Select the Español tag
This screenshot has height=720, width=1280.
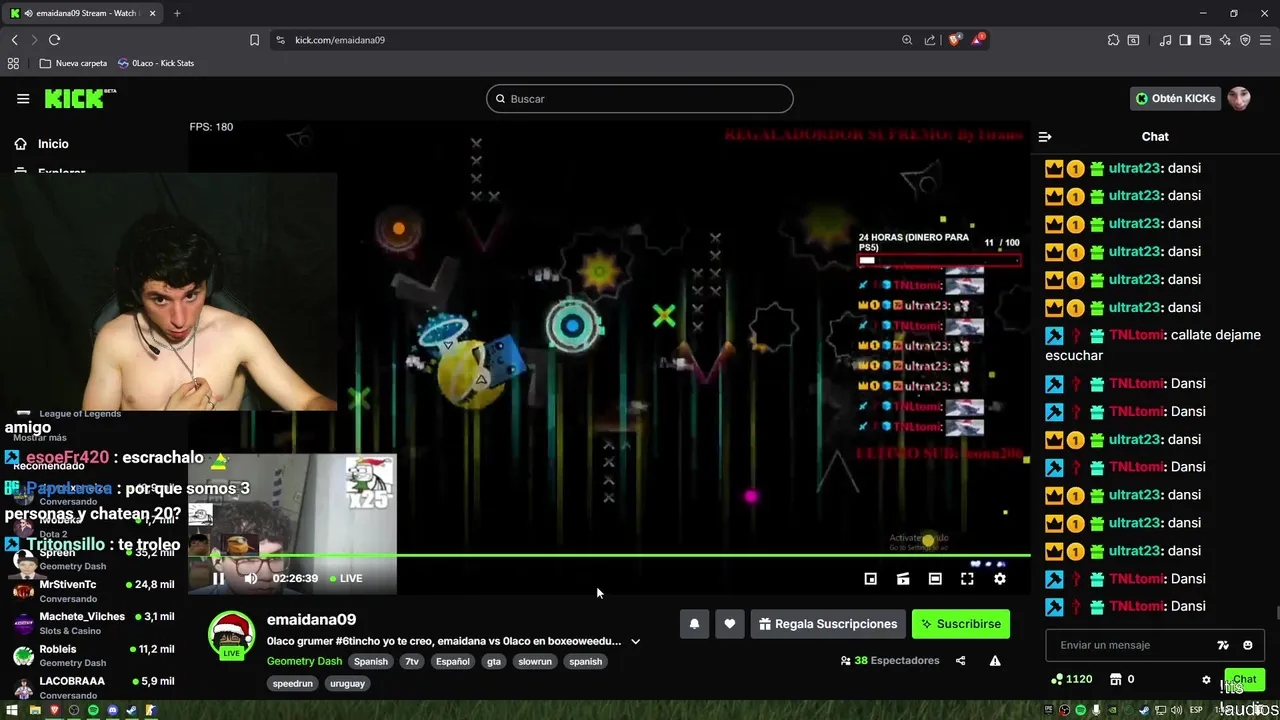click(x=452, y=661)
